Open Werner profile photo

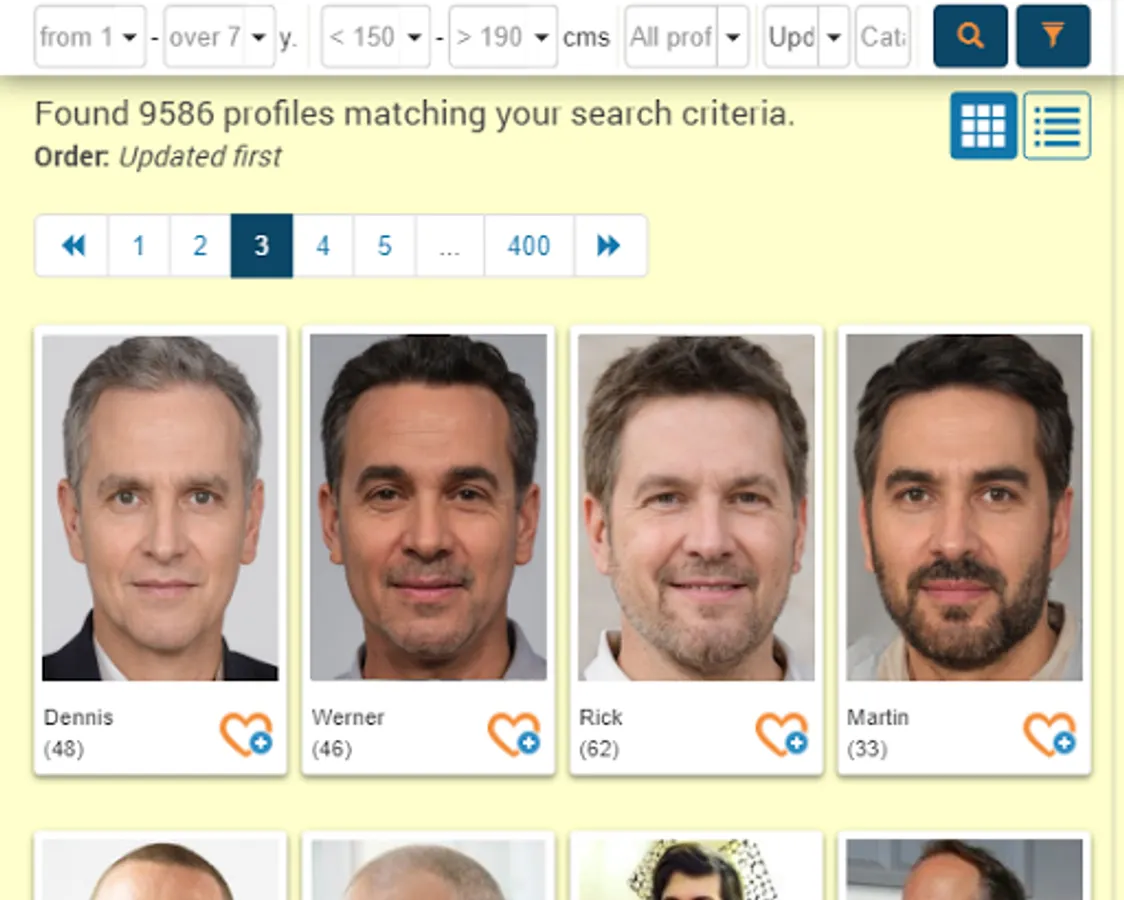click(x=429, y=507)
